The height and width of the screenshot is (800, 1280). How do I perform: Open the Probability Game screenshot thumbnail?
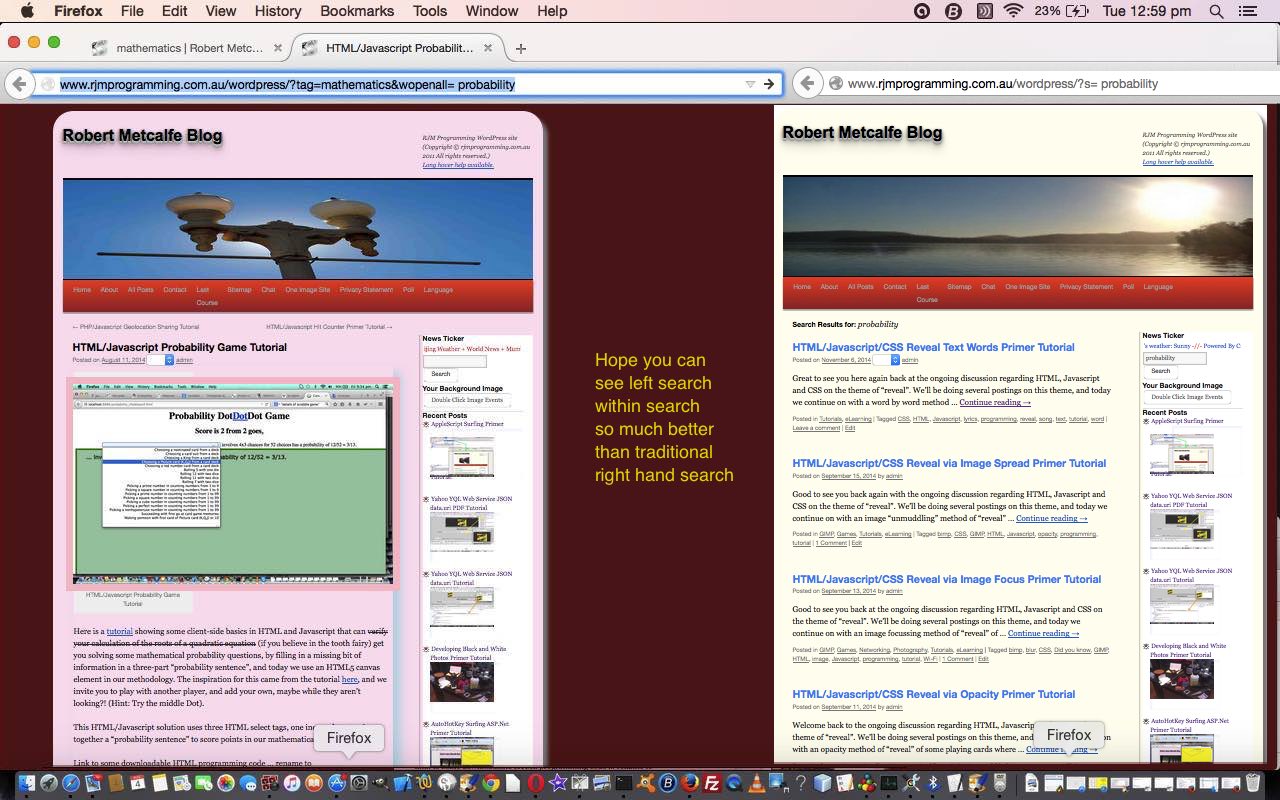click(x=232, y=482)
